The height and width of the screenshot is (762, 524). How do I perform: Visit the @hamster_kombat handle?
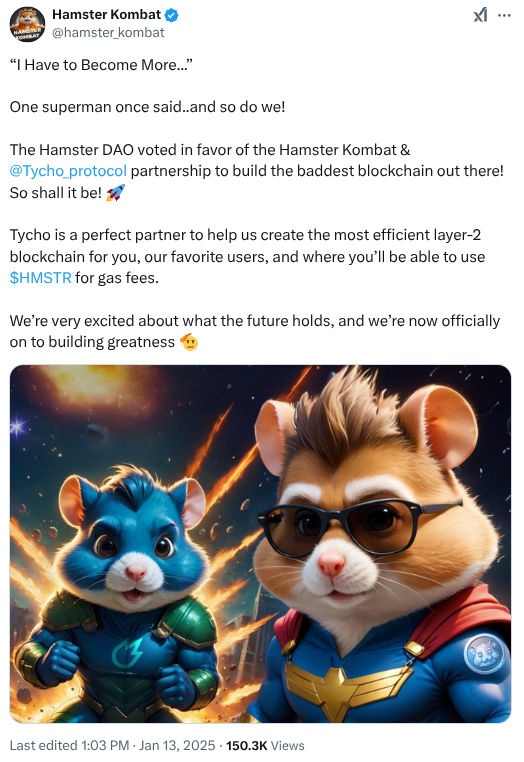(108, 33)
